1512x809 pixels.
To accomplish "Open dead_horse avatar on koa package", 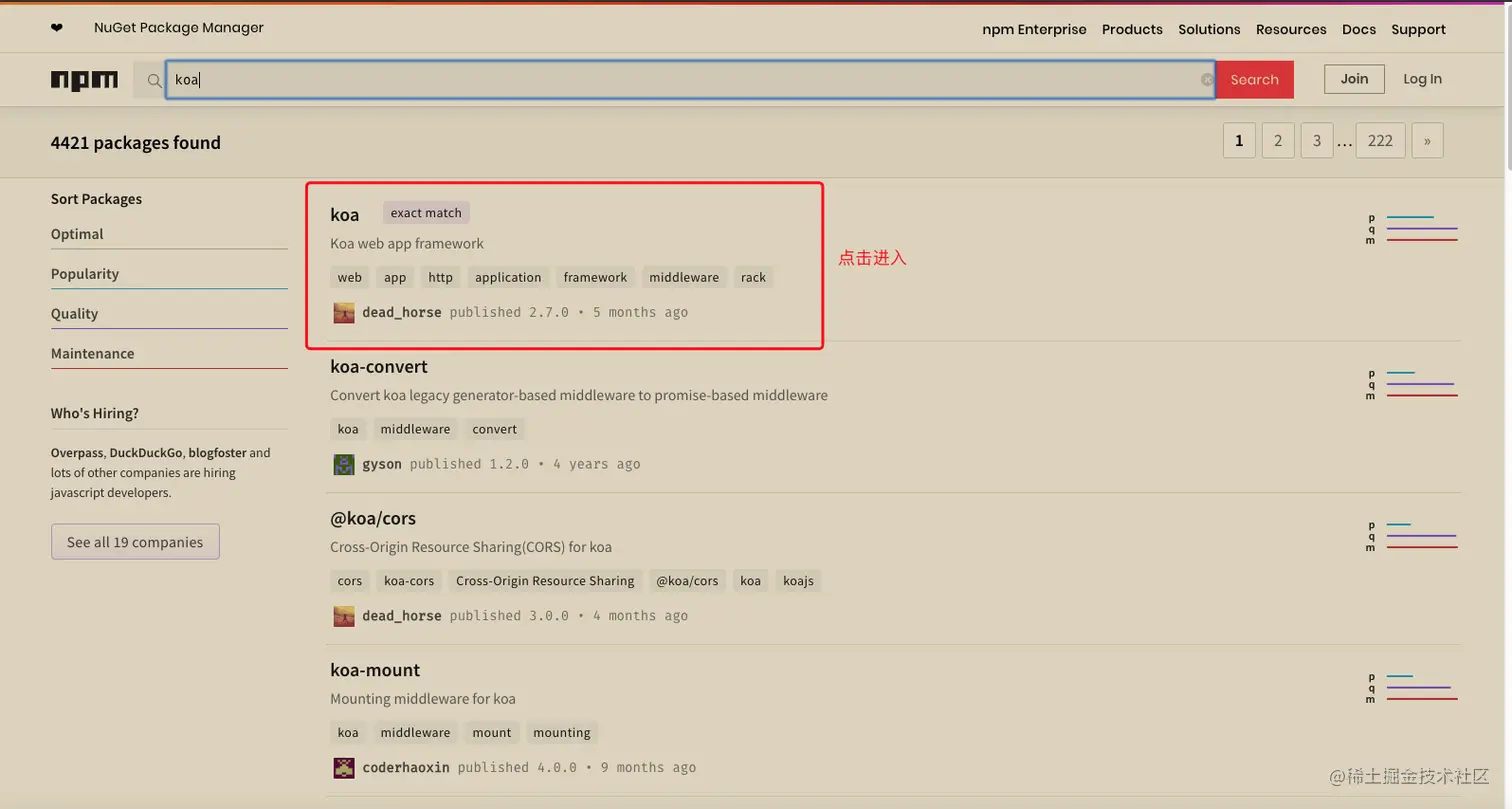I will 344,312.
